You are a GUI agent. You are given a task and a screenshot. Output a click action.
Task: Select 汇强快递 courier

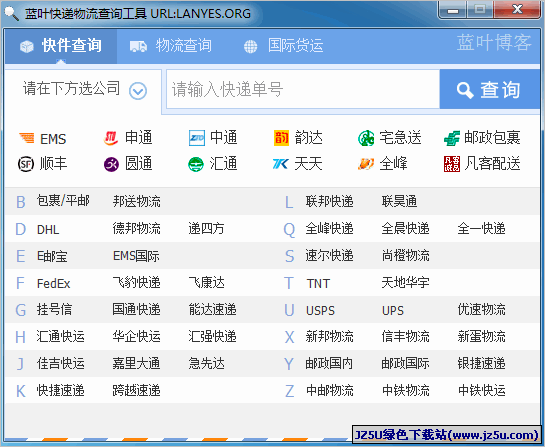(212, 336)
